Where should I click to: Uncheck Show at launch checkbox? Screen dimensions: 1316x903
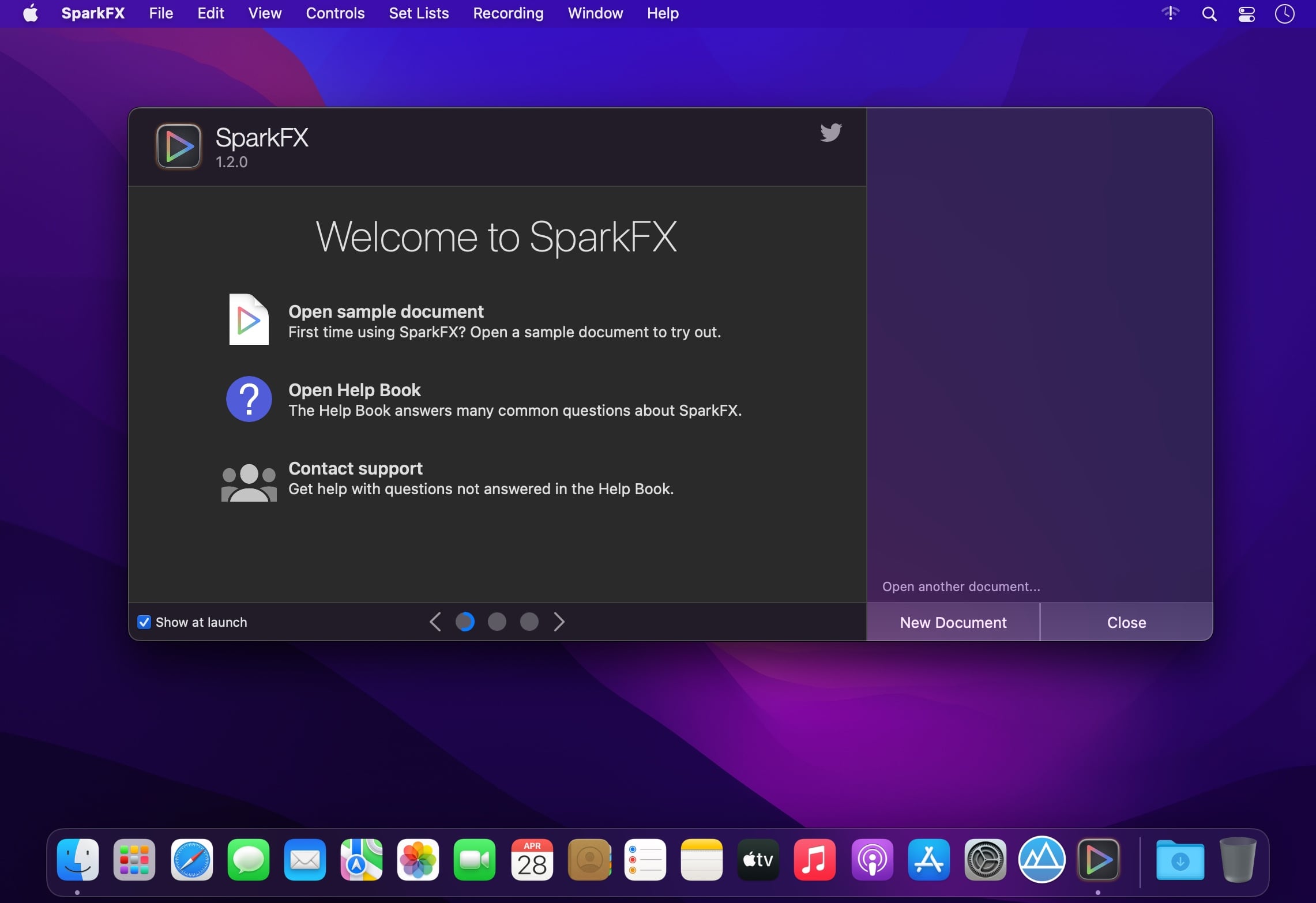144,622
